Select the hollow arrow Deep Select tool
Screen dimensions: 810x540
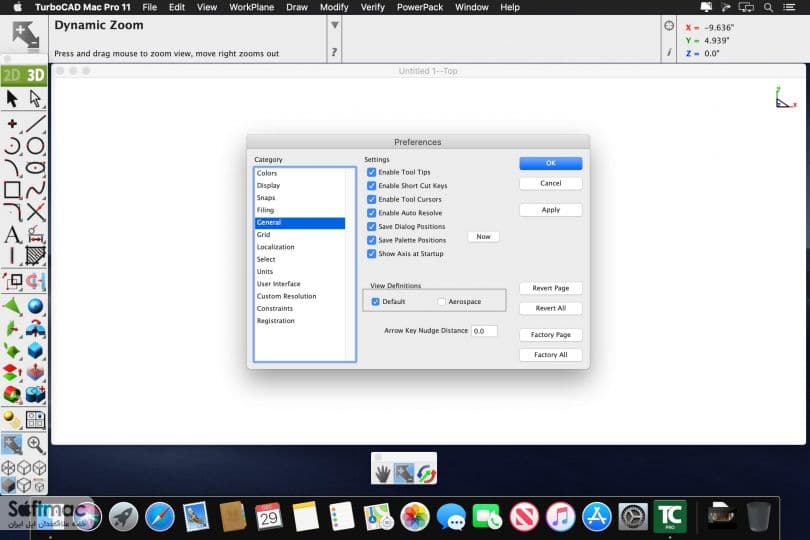35,98
